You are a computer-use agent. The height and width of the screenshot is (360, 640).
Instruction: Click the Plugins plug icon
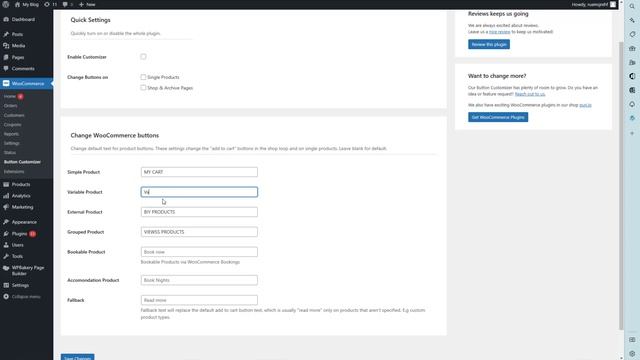tap(6, 233)
